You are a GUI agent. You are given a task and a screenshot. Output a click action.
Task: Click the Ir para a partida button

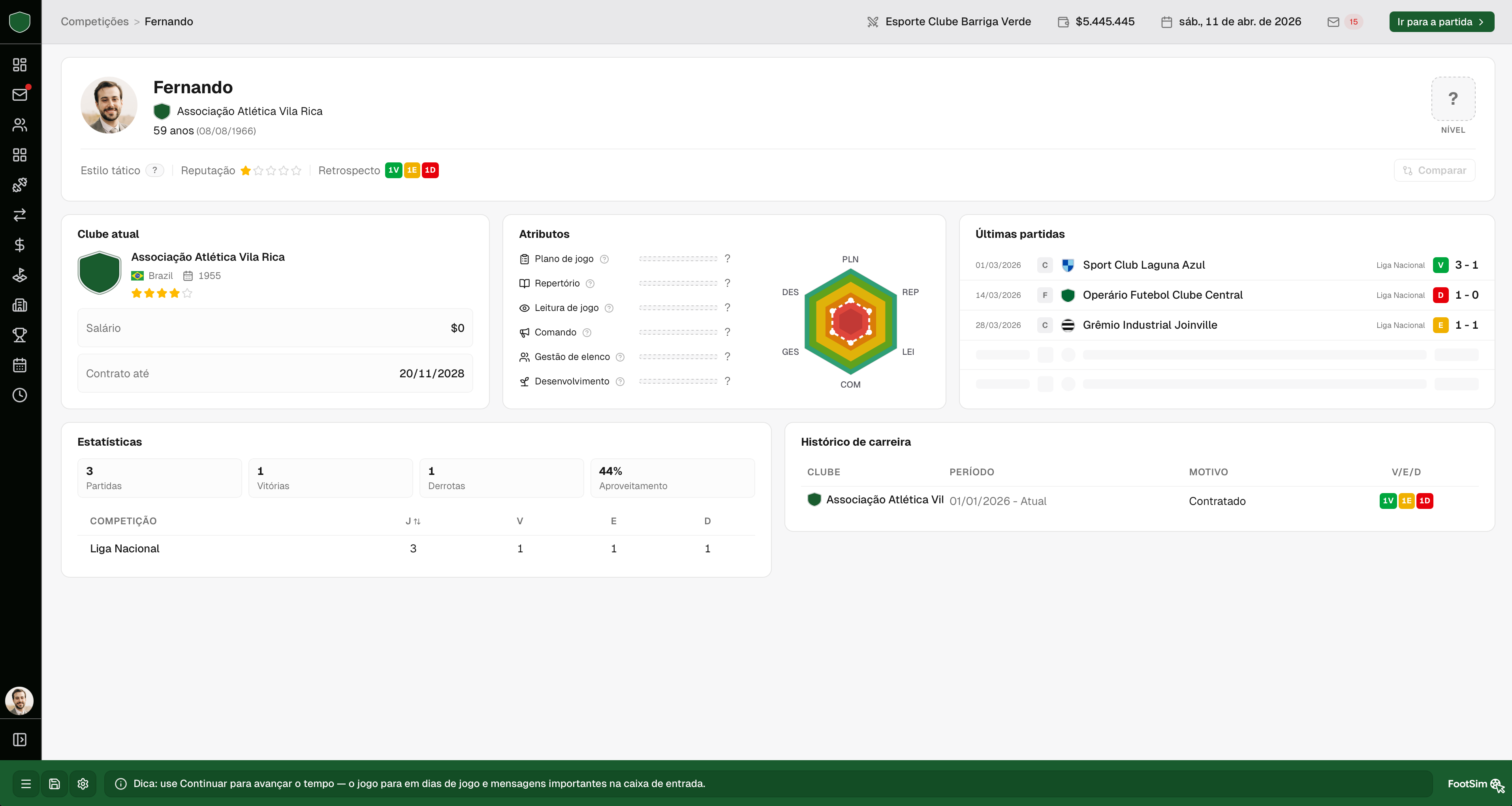click(1441, 22)
